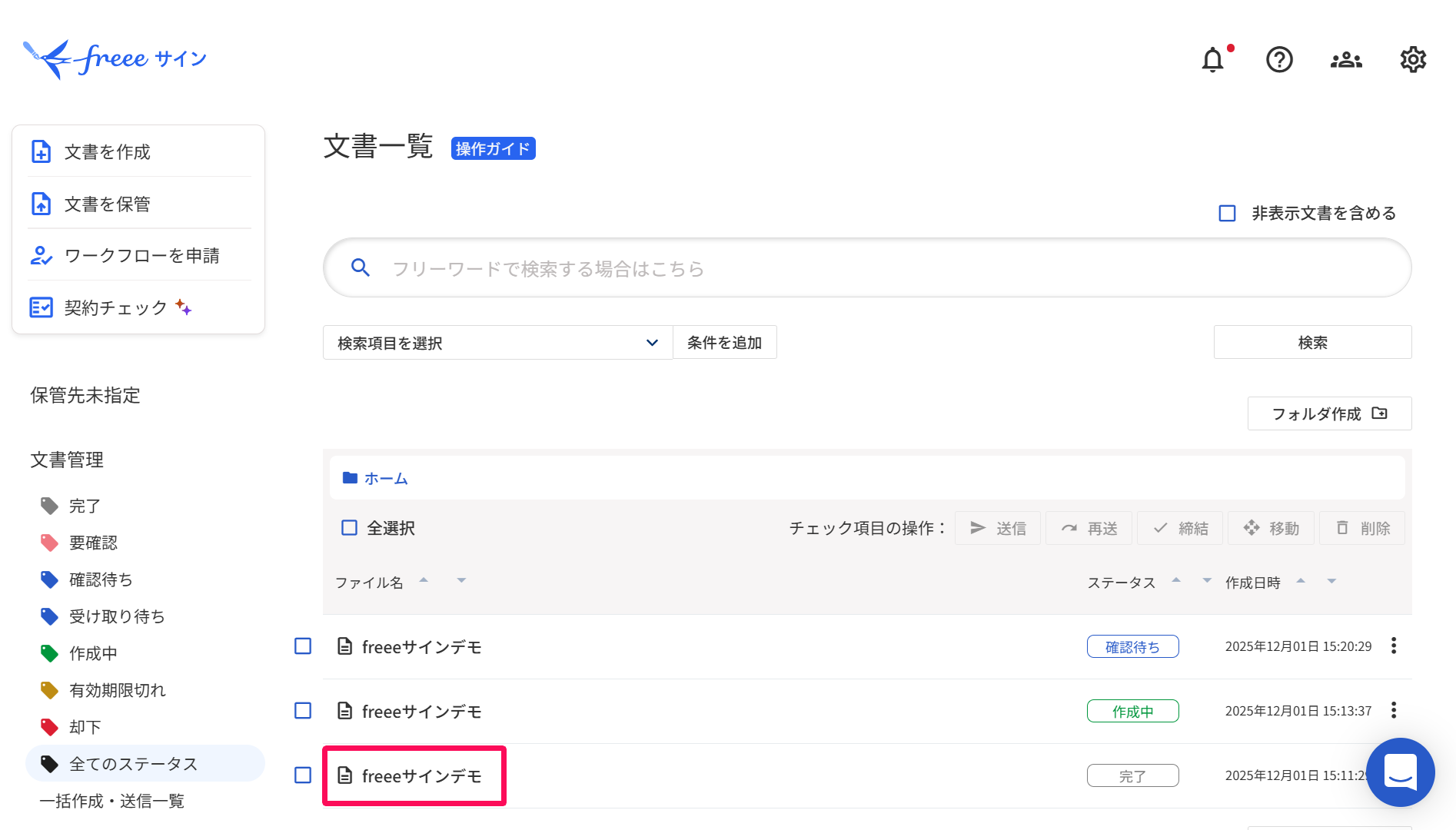
Task: Open 一括作成・送信一覧 in sidebar
Action: [x=112, y=801]
